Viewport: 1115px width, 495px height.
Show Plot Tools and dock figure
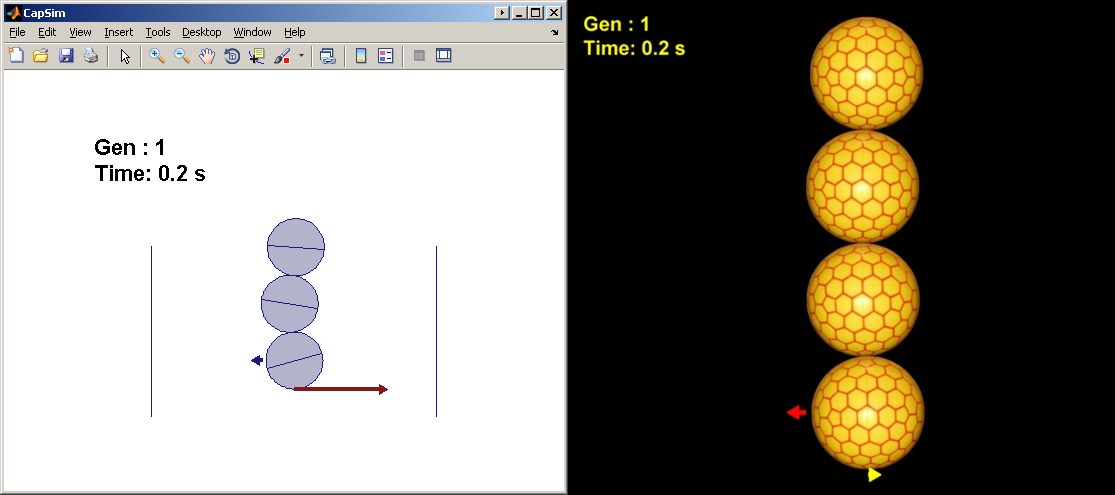click(x=444, y=55)
